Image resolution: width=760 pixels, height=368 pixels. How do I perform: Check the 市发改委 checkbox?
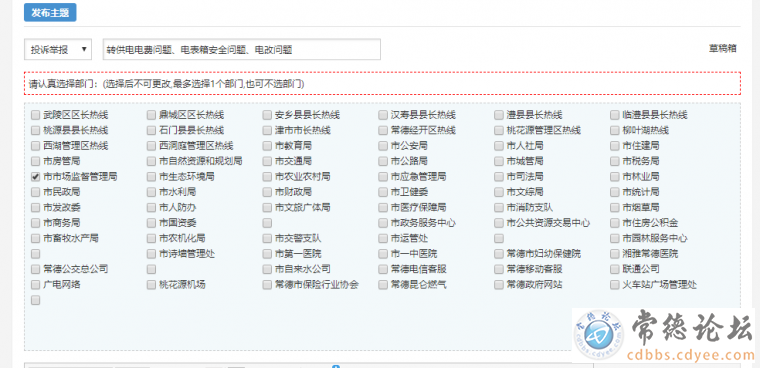pos(35,208)
